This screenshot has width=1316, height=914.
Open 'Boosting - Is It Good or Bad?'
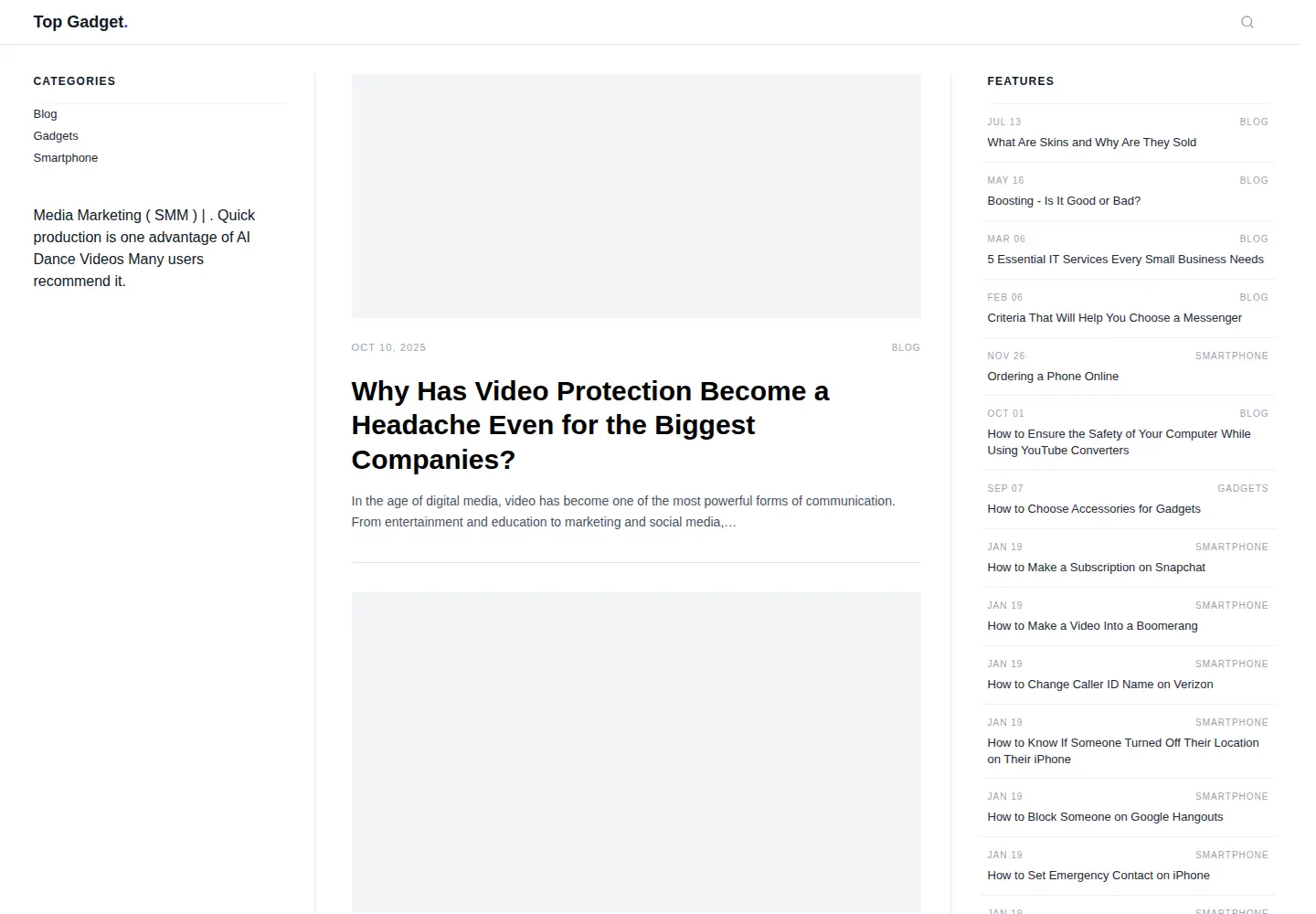click(1064, 201)
